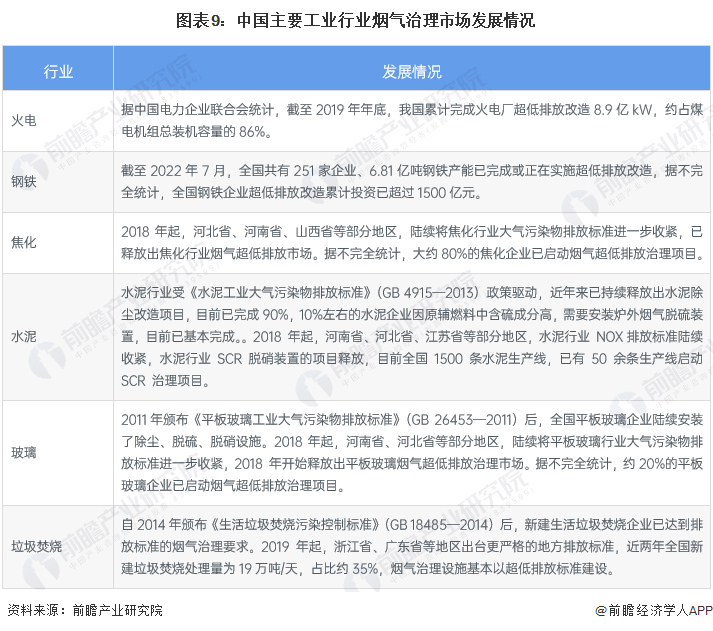This screenshot has width=713, height=631.
Task: Click the 玻璃 description mentioning GB 26453—2011
Action: pyautogui.click(x=412, y=452)
